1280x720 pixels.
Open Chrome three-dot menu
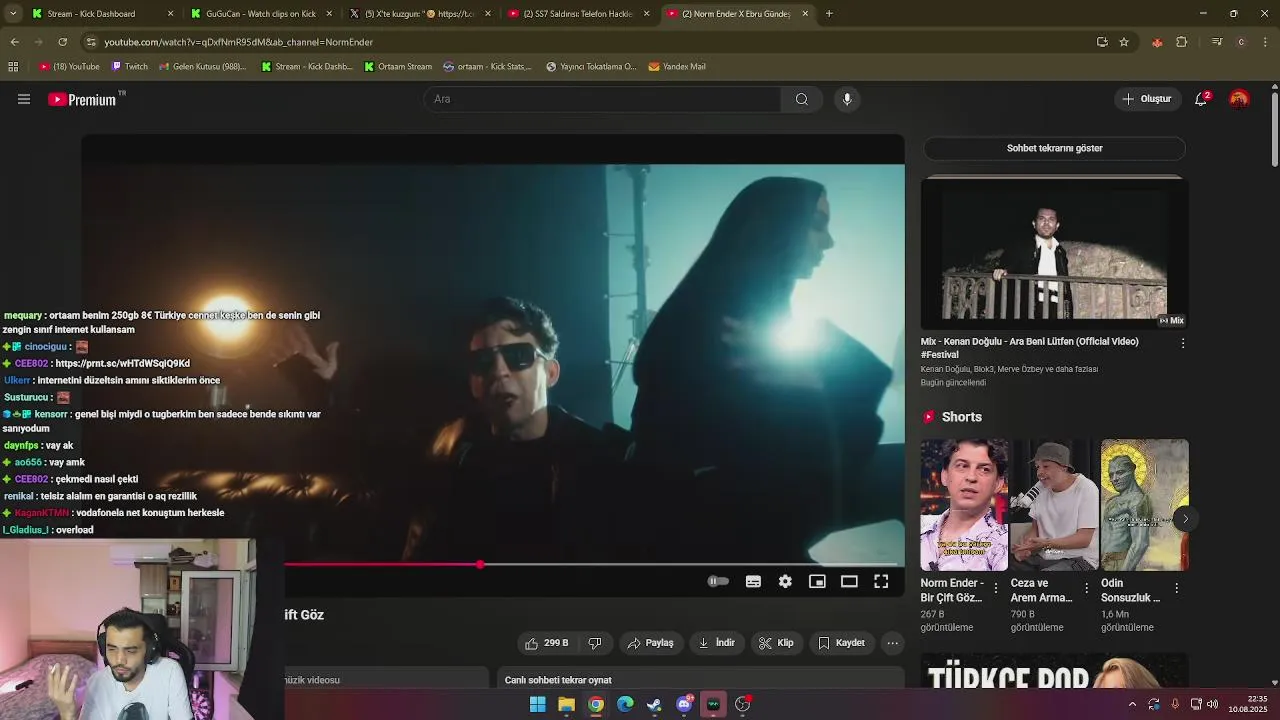coord(1266,42)
